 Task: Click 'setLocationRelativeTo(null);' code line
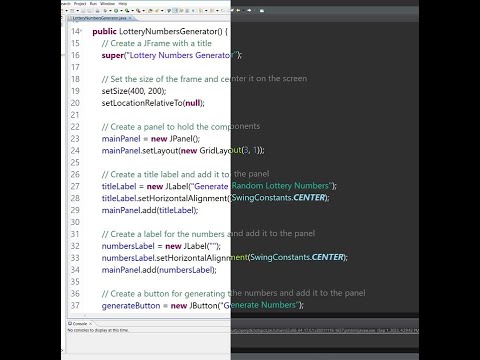(x=153, y=103)
